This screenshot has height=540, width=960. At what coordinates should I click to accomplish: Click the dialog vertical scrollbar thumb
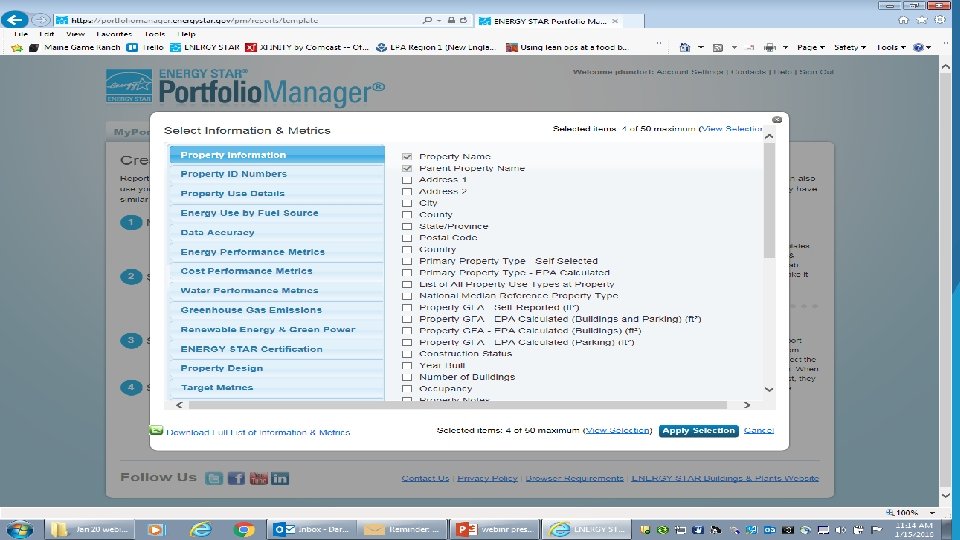click(x=769, y=201)
